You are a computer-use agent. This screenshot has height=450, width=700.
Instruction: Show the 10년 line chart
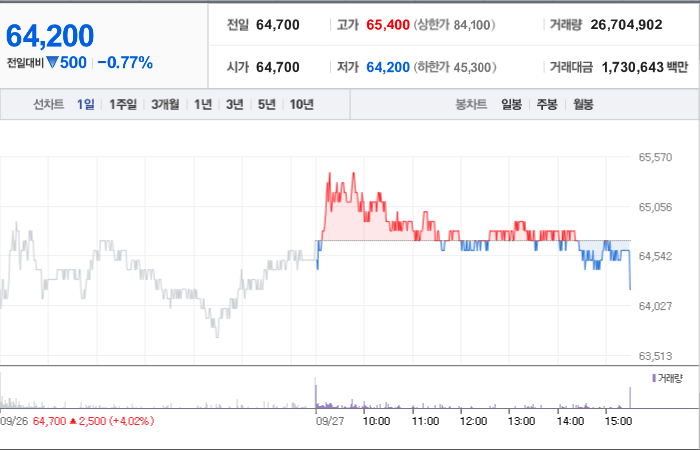302,104
